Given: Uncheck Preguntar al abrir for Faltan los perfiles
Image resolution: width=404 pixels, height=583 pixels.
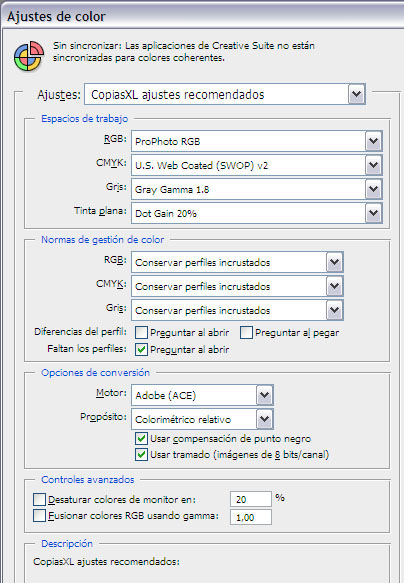Looking at the screenshot, I should tap(141, 350).
